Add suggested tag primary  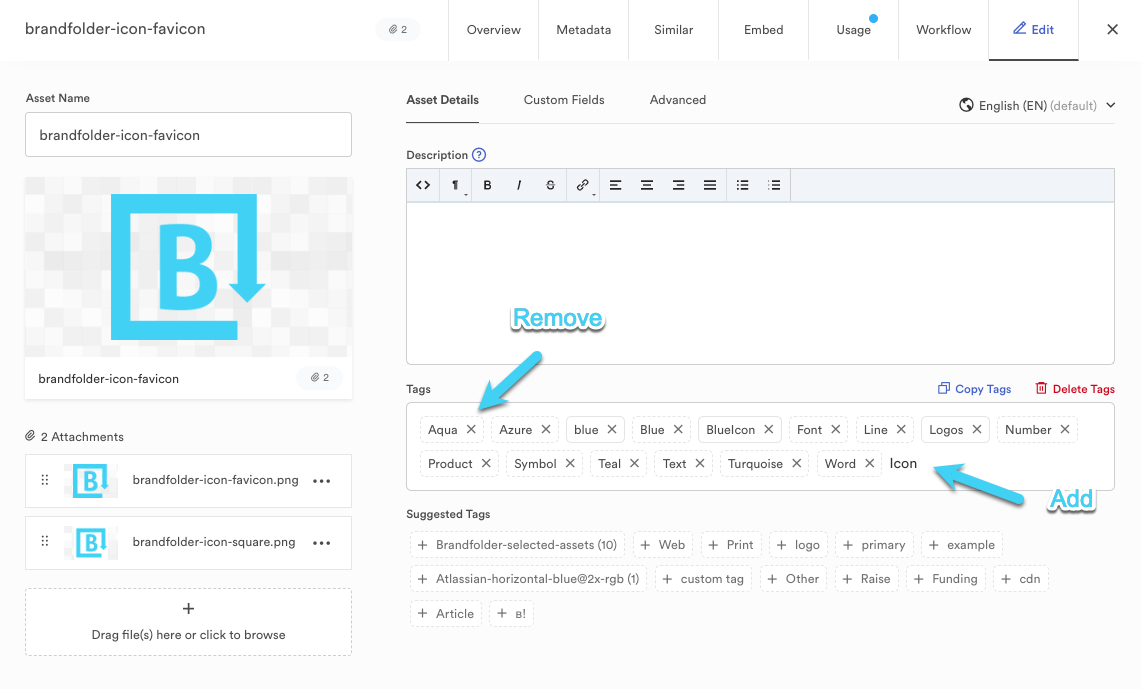tap(874, 545)
